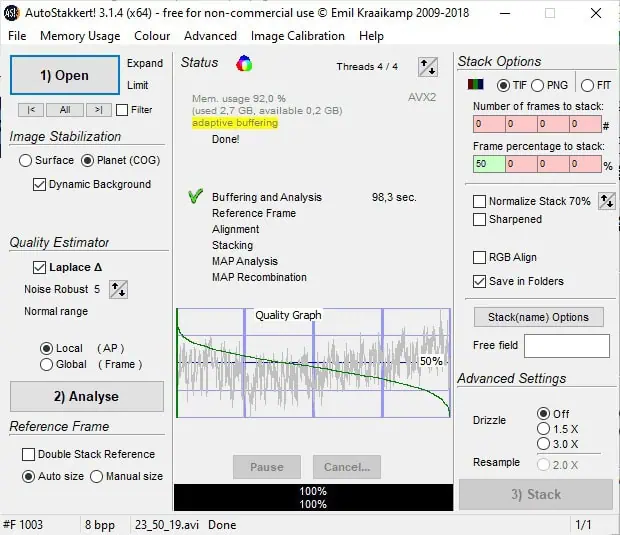
Task: Click the #F 1003 frame count
Action: pos(23,525)
